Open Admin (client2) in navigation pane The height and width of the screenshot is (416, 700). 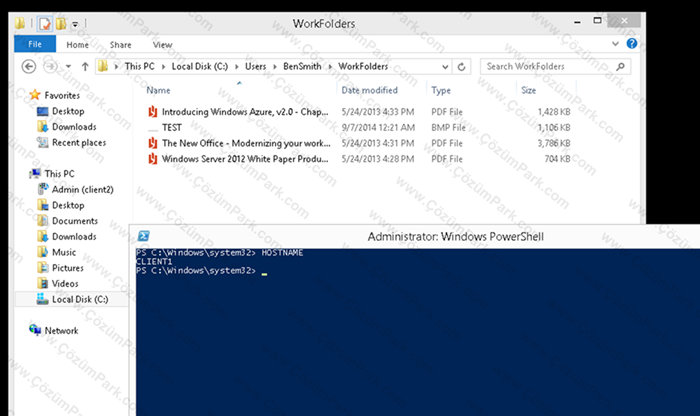(x=83, y=189)
